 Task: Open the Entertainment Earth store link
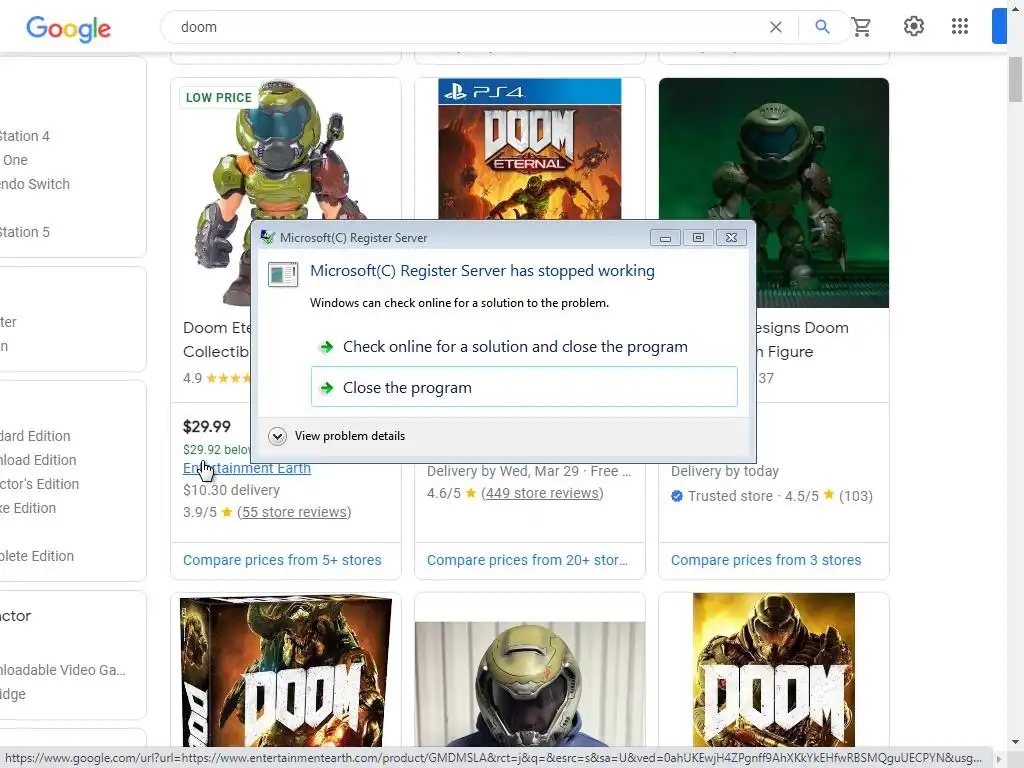pyautogui.click(x=247, y=468)
